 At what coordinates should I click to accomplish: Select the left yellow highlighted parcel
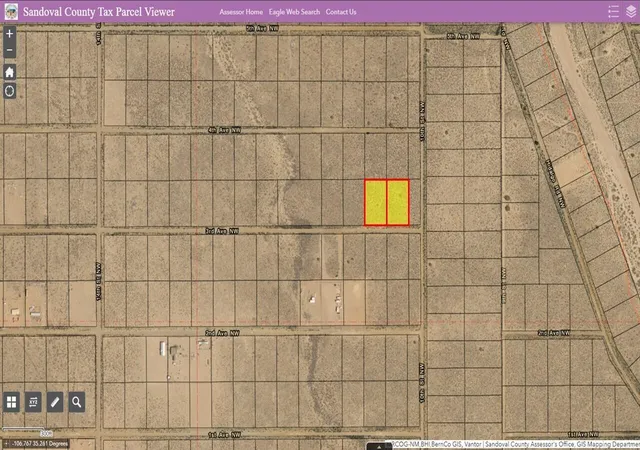(376, 203)
